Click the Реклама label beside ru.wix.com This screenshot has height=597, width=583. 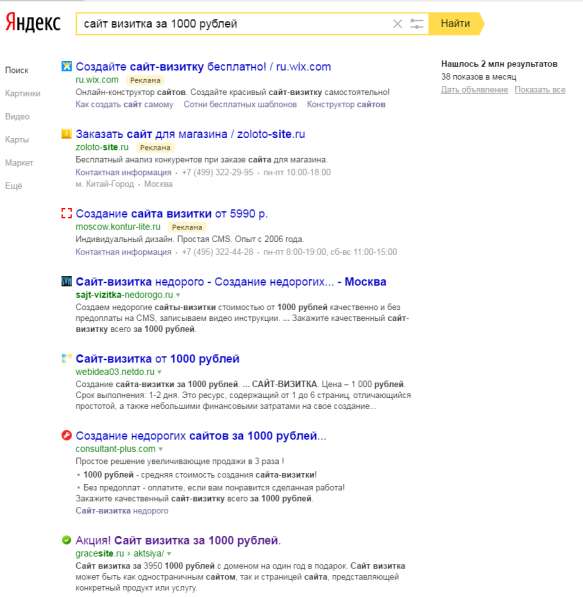pyautogui.click(x=145, y=80)
